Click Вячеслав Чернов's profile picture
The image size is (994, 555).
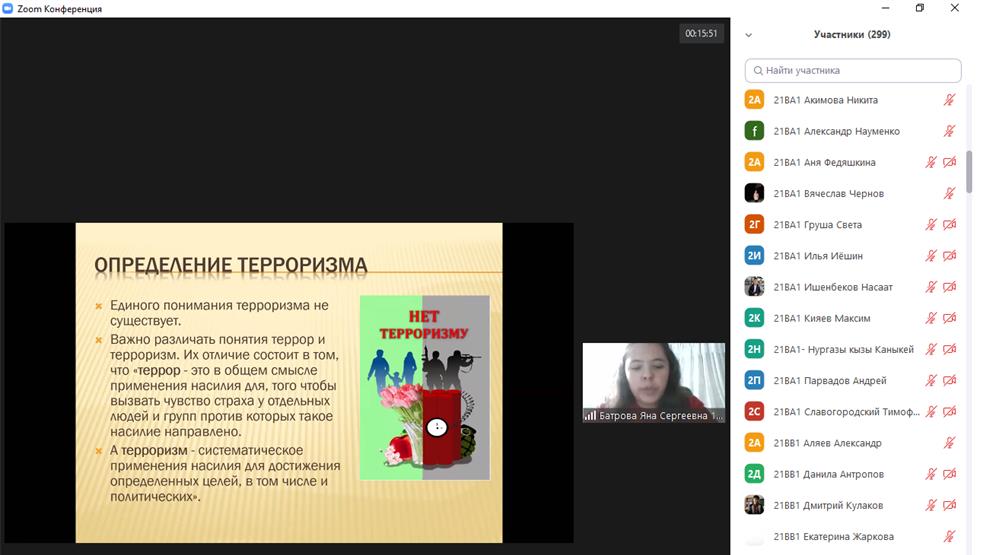pos(754,193)
